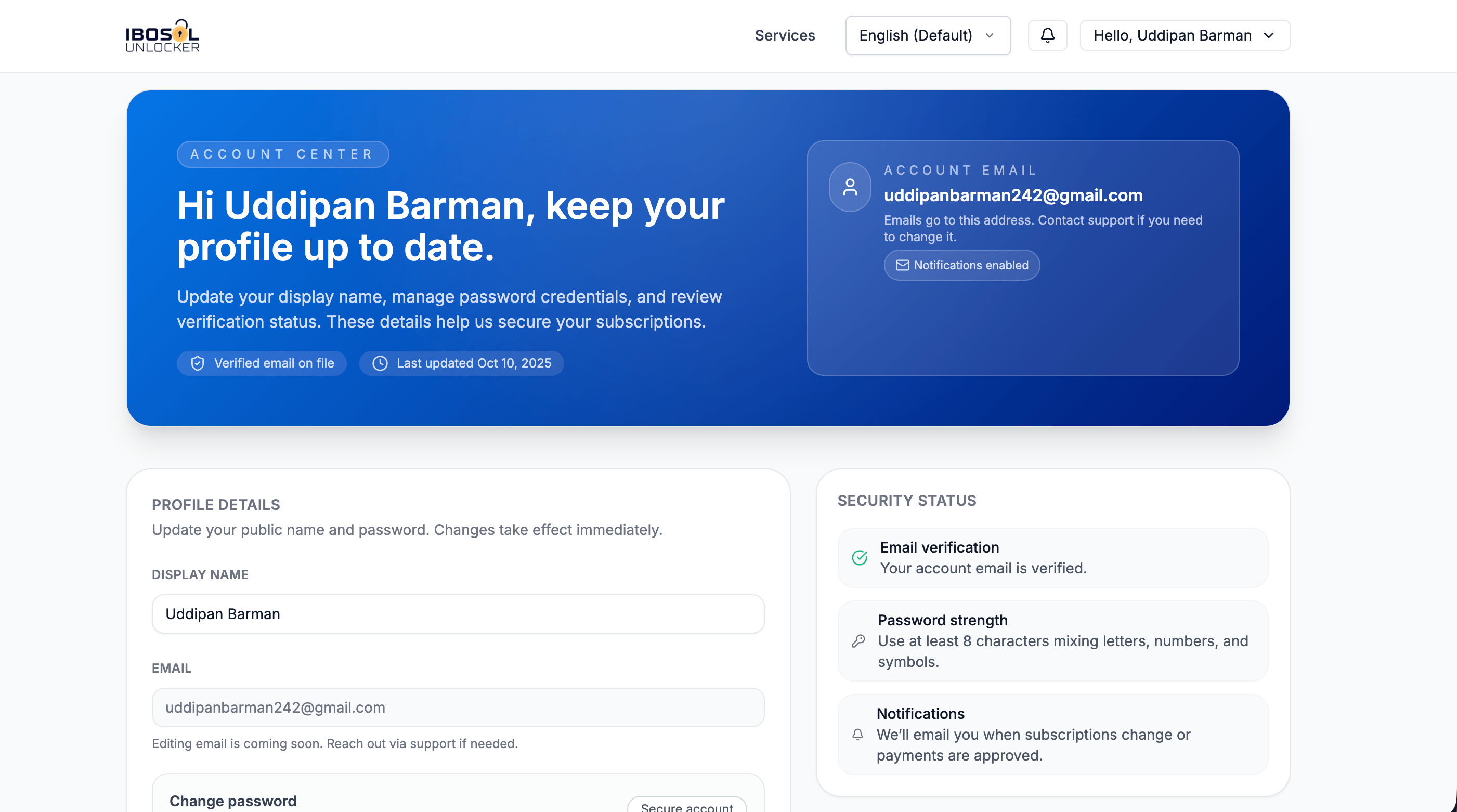Click the key icon beside Password strength
The image size is (1457, 812).
point(858,640)
